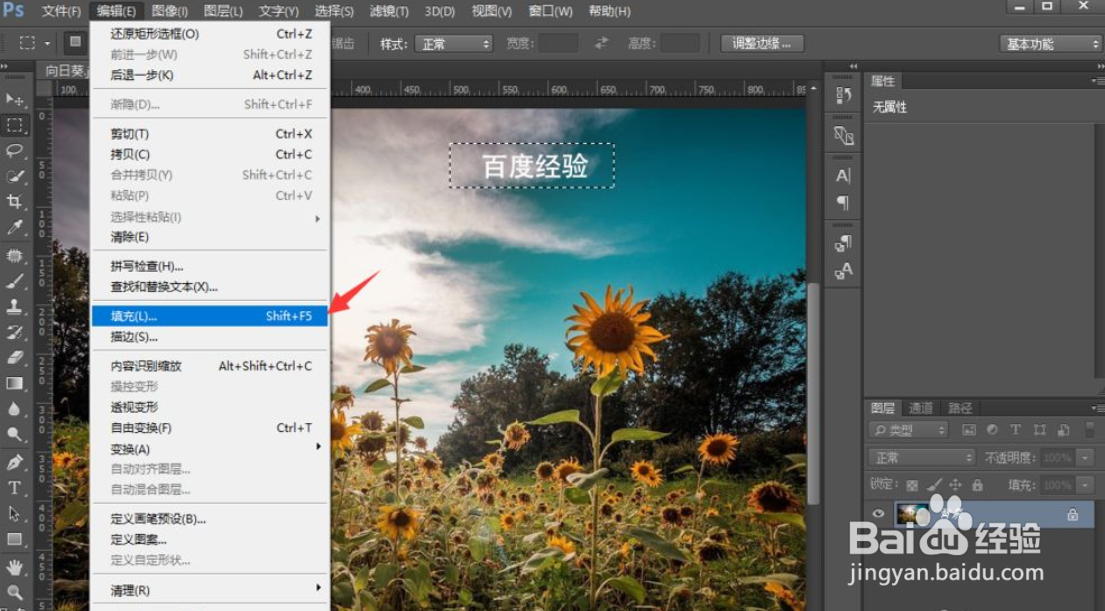The image size is (1105, 611).
Task: Select the History Brush tool
Action: point(14,332)
